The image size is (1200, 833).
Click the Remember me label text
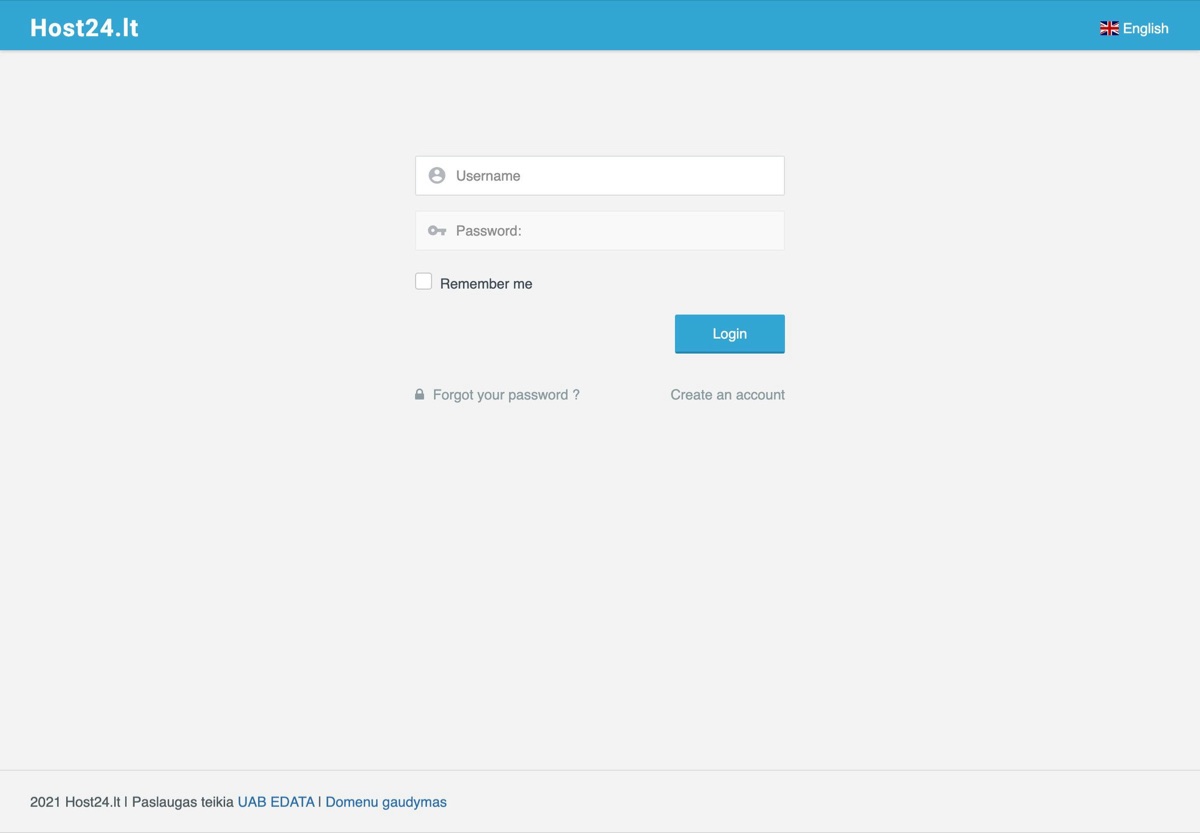point(486,284)
